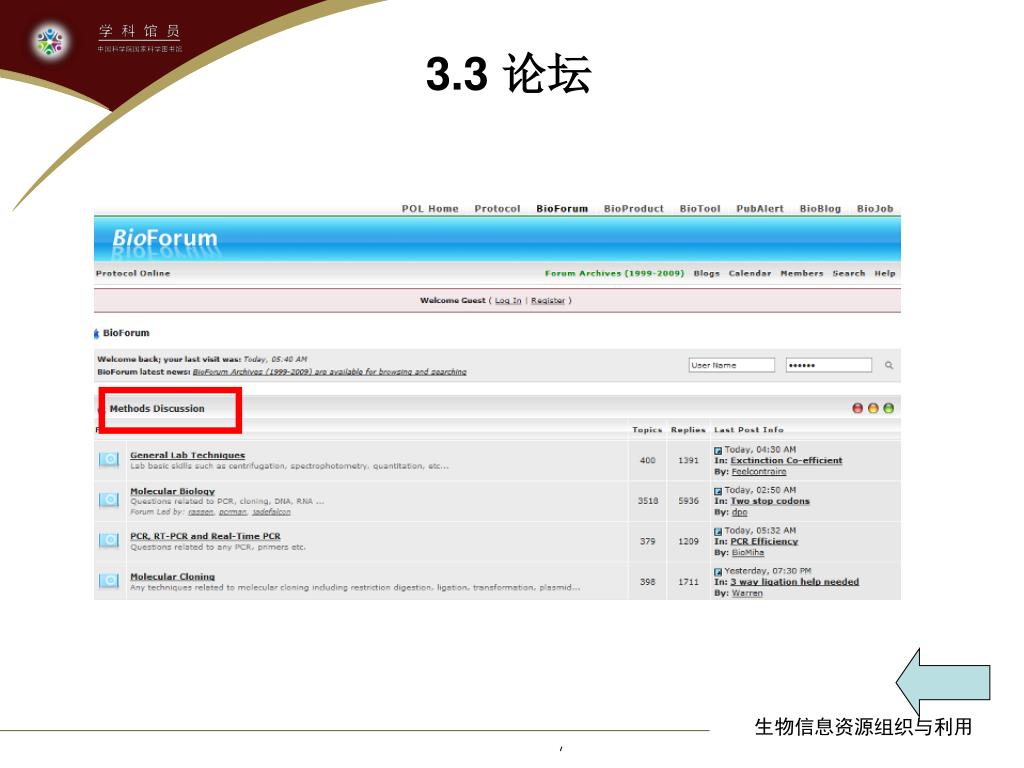
Task: Open the PubAlert page
Action: click(760, 208)
